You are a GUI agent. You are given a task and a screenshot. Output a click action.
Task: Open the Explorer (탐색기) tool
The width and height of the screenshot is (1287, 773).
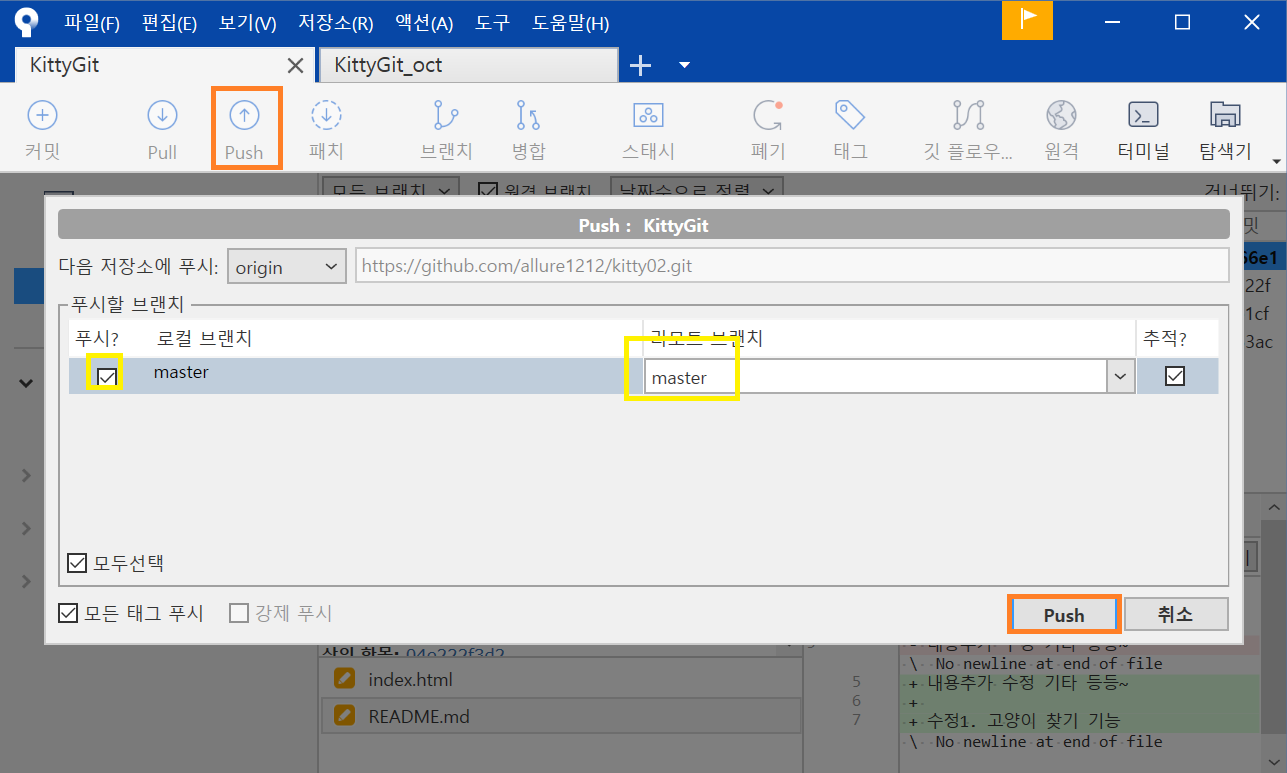tap(1225, 130)
